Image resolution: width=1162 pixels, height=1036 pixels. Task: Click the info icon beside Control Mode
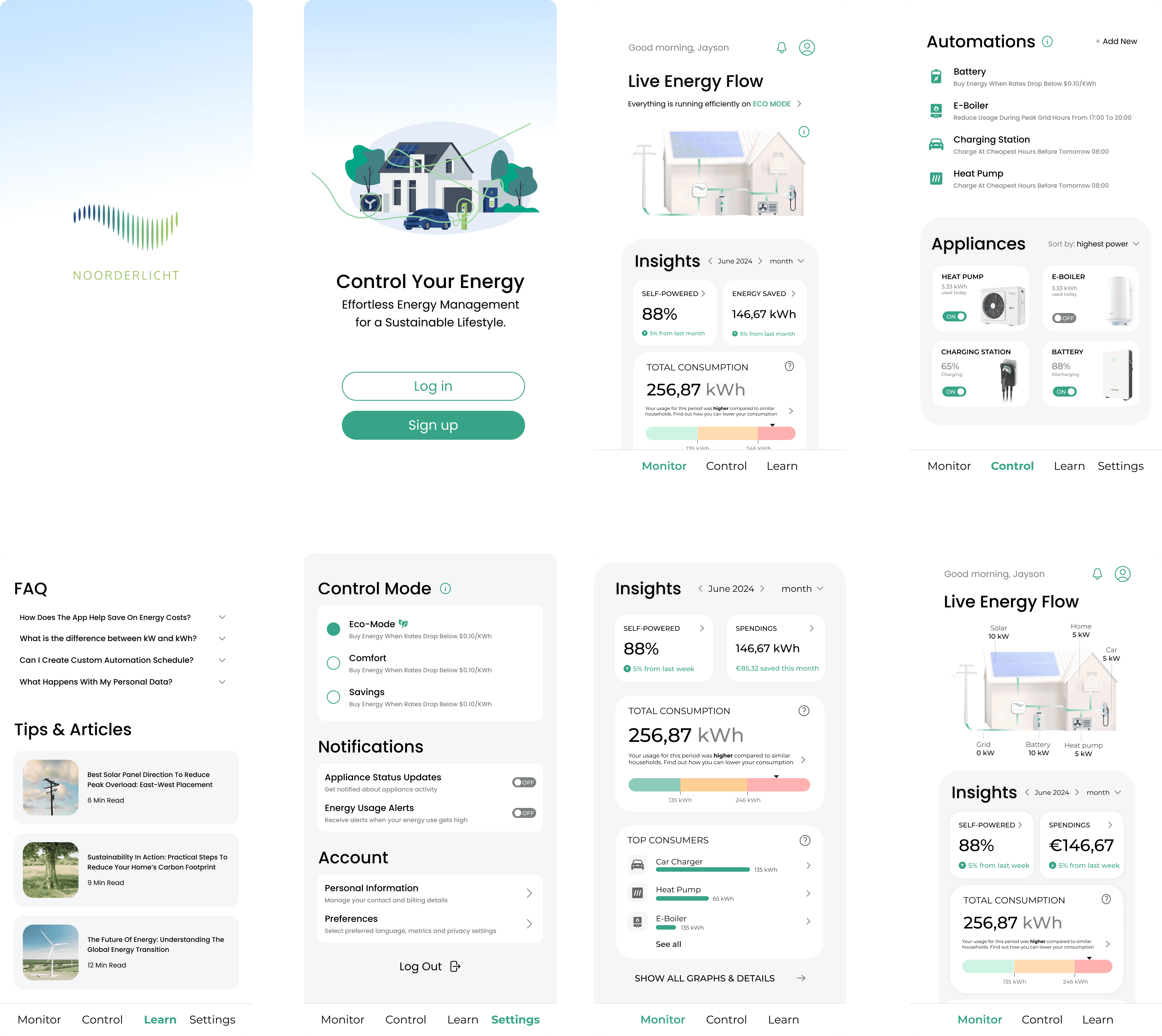tap(446, 588)
